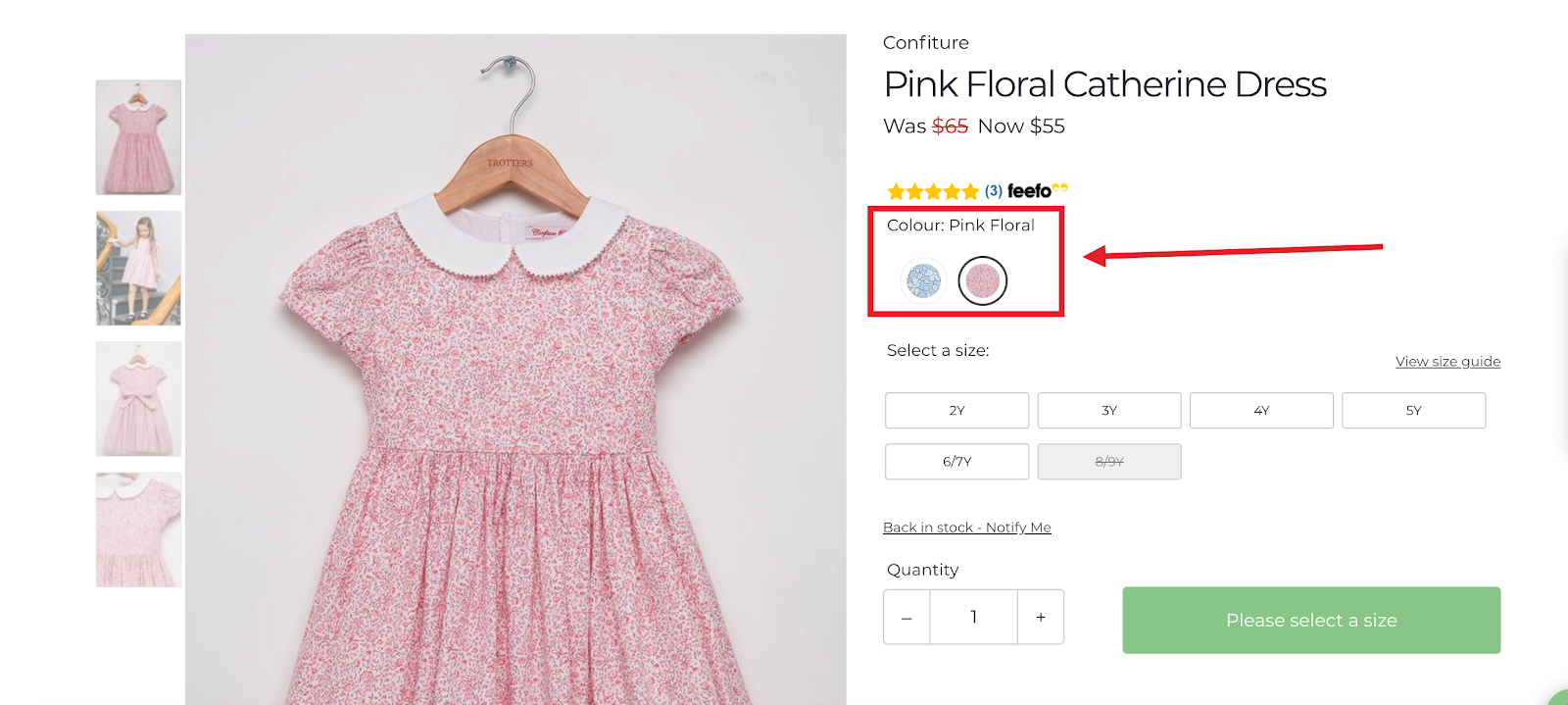Open the three reviews count link
Image resolution: width=1568 pixels, height=705 pixels.
tap(994, 191)
